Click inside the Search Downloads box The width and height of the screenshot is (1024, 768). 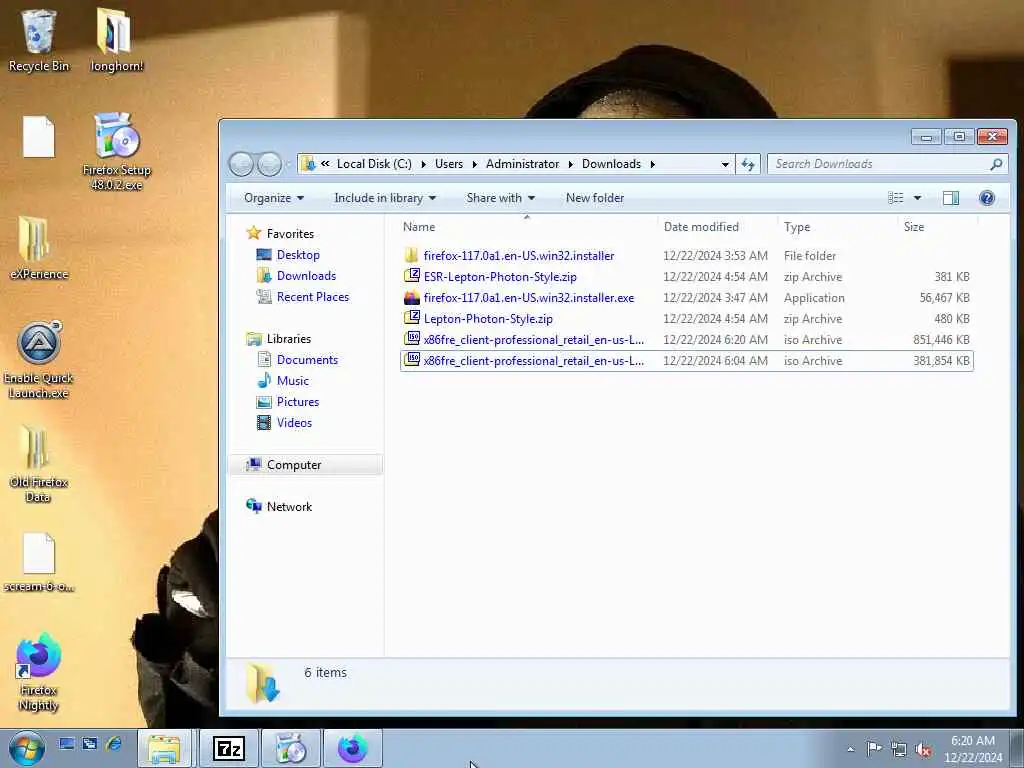[x=879, y=164]
